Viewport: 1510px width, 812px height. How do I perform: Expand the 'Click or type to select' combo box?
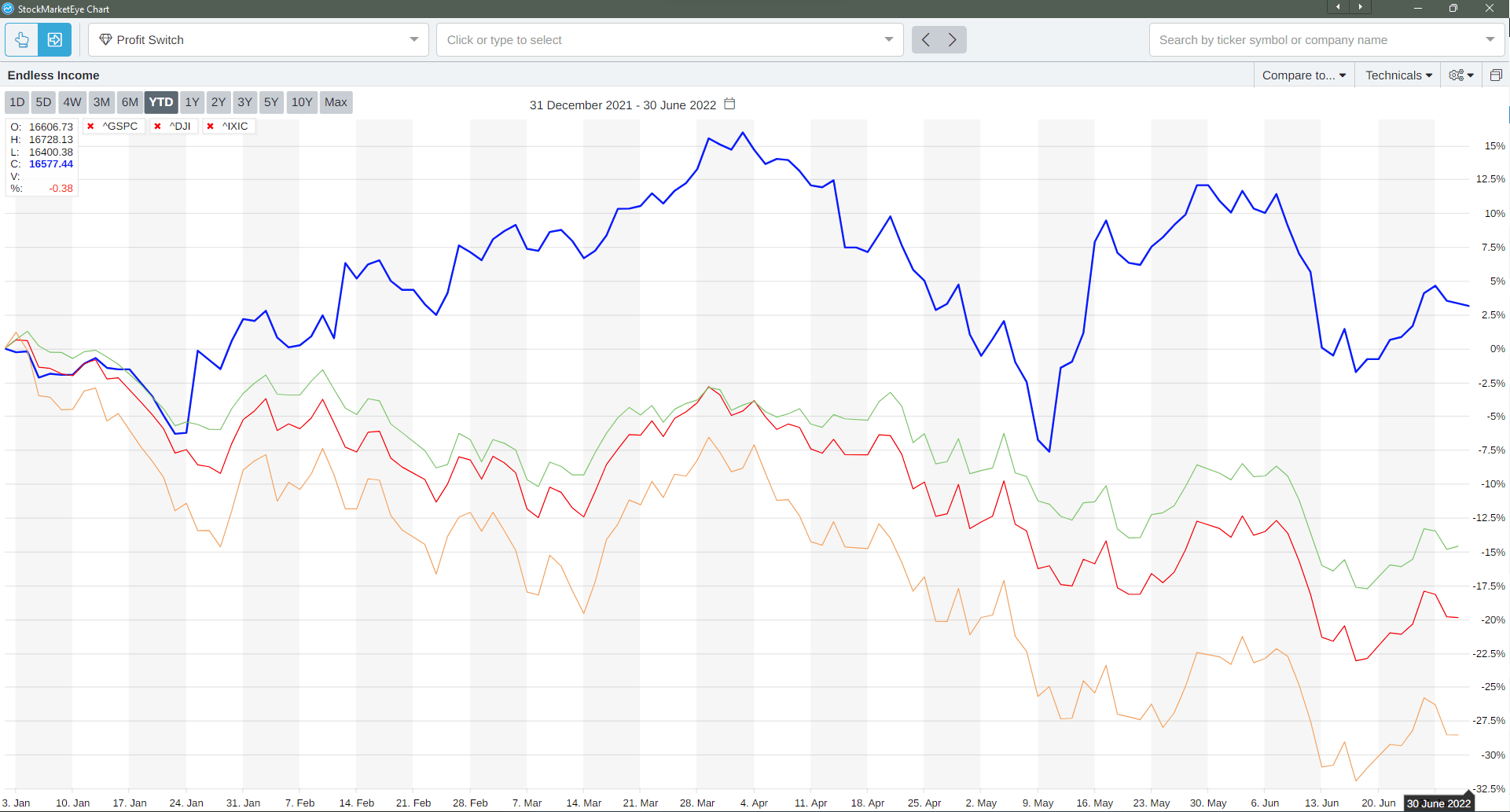888,39
